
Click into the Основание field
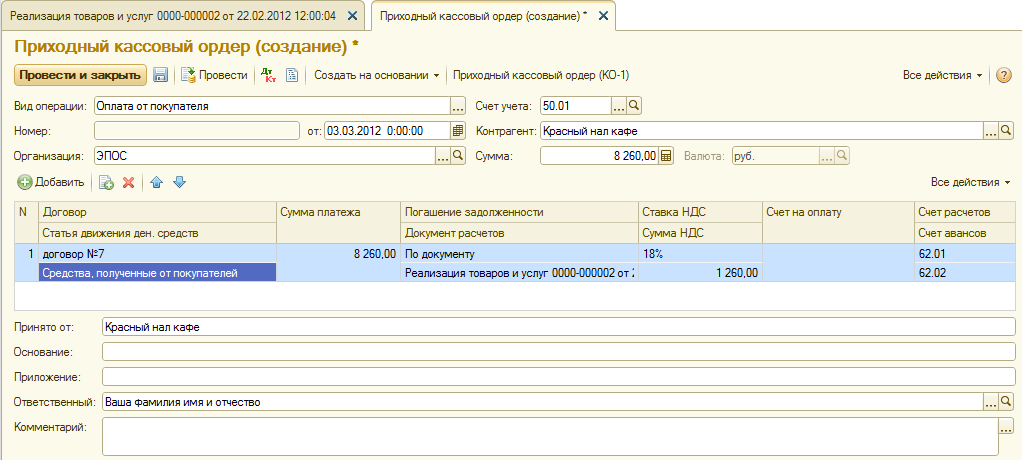558,352
